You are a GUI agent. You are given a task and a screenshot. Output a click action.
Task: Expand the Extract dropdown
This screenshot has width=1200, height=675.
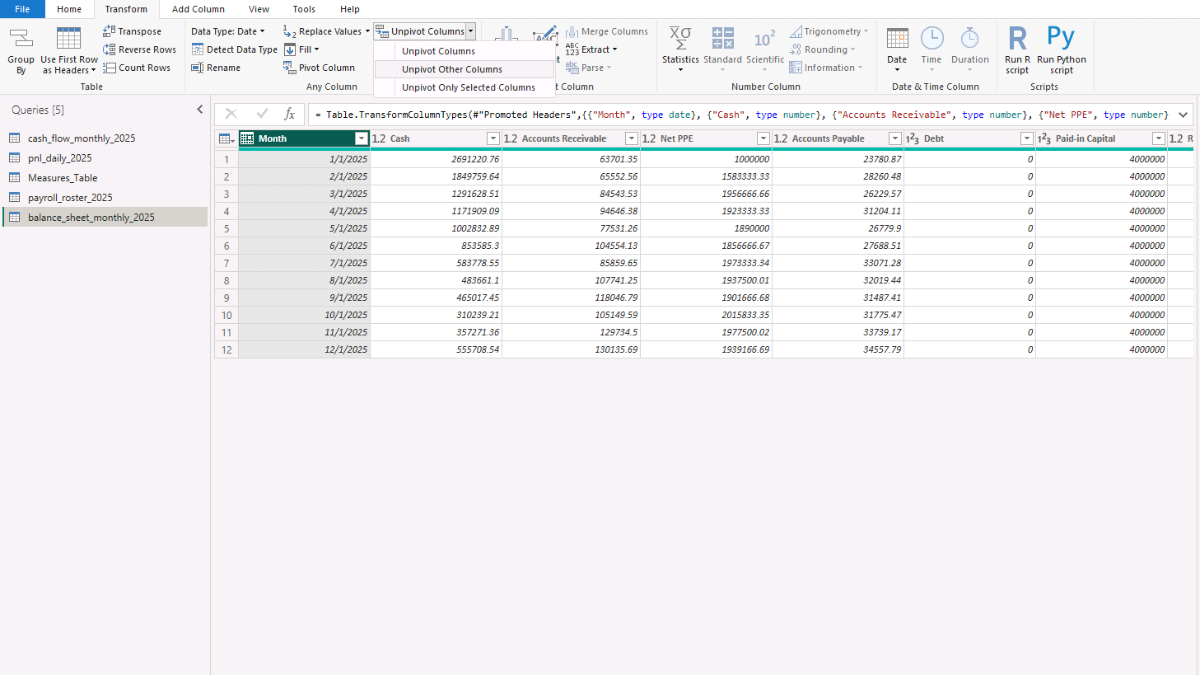point(600,49)
